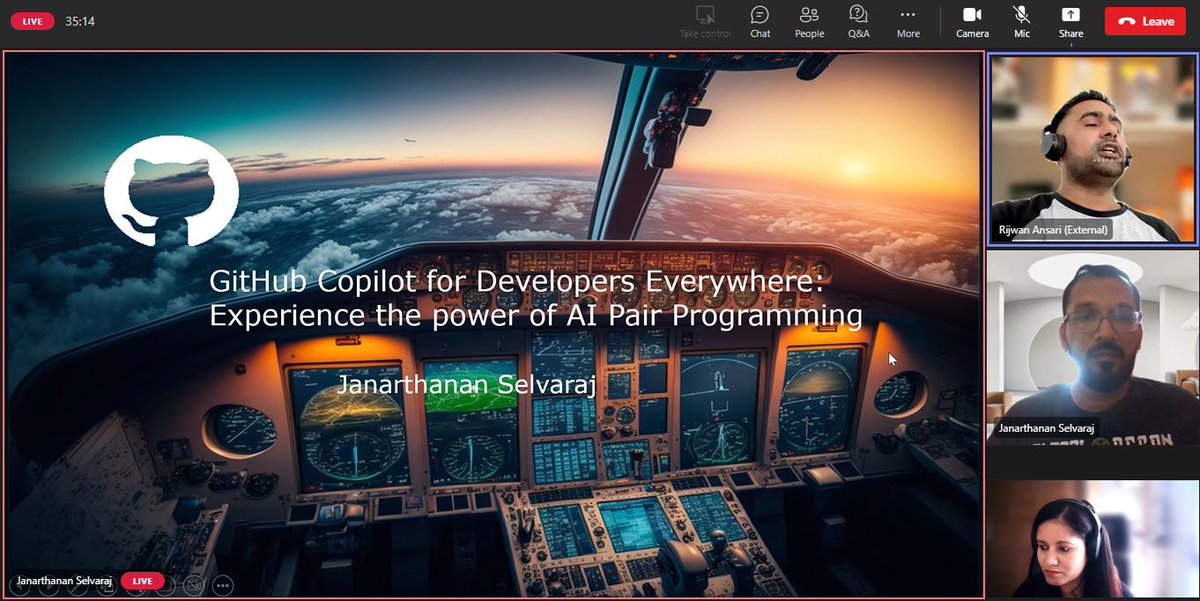1200x601 pixels.
Task: Turn on the Camera
Action: (972, 21)
